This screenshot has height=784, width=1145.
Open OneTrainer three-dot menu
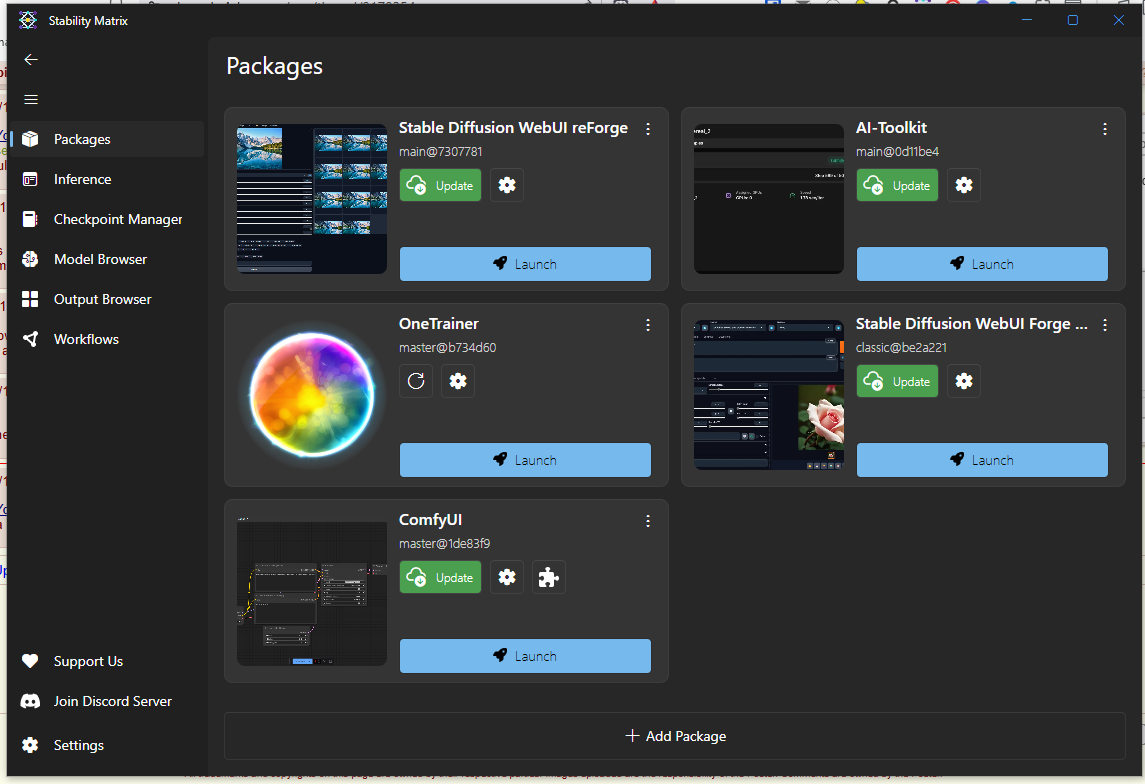(648, 325)
